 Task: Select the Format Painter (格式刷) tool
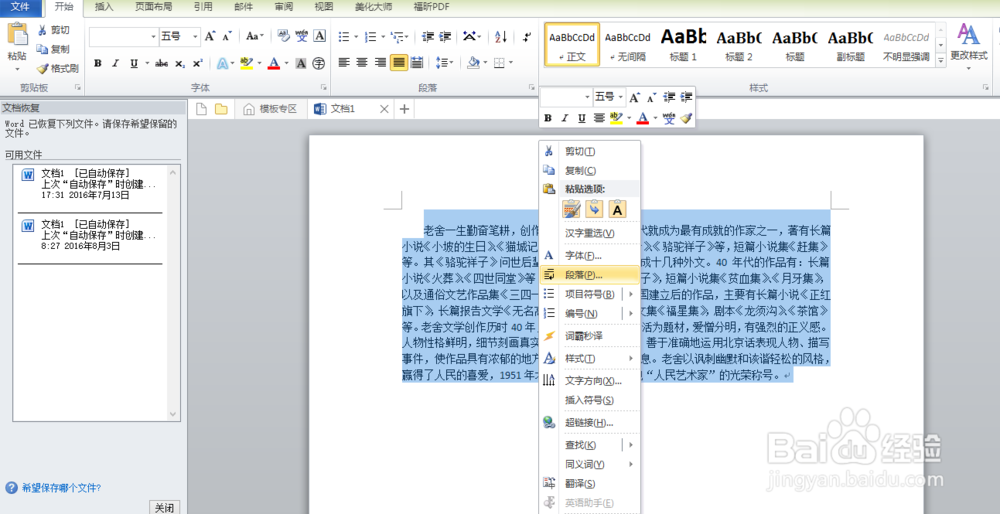(57, 68)
